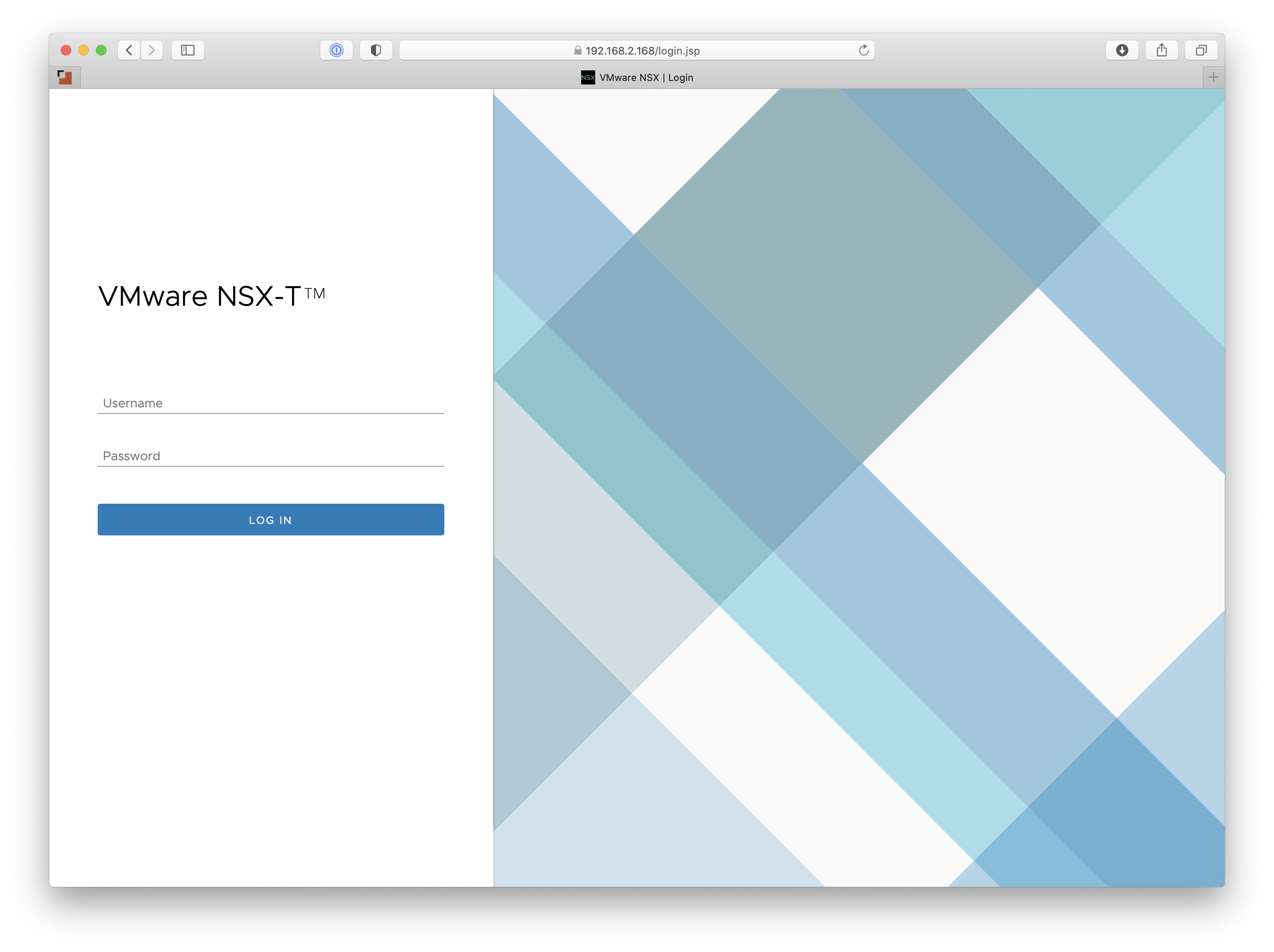The image size is (1274, 952).
Task: Show the tab overview
Action: click(x=1201, y=50)
